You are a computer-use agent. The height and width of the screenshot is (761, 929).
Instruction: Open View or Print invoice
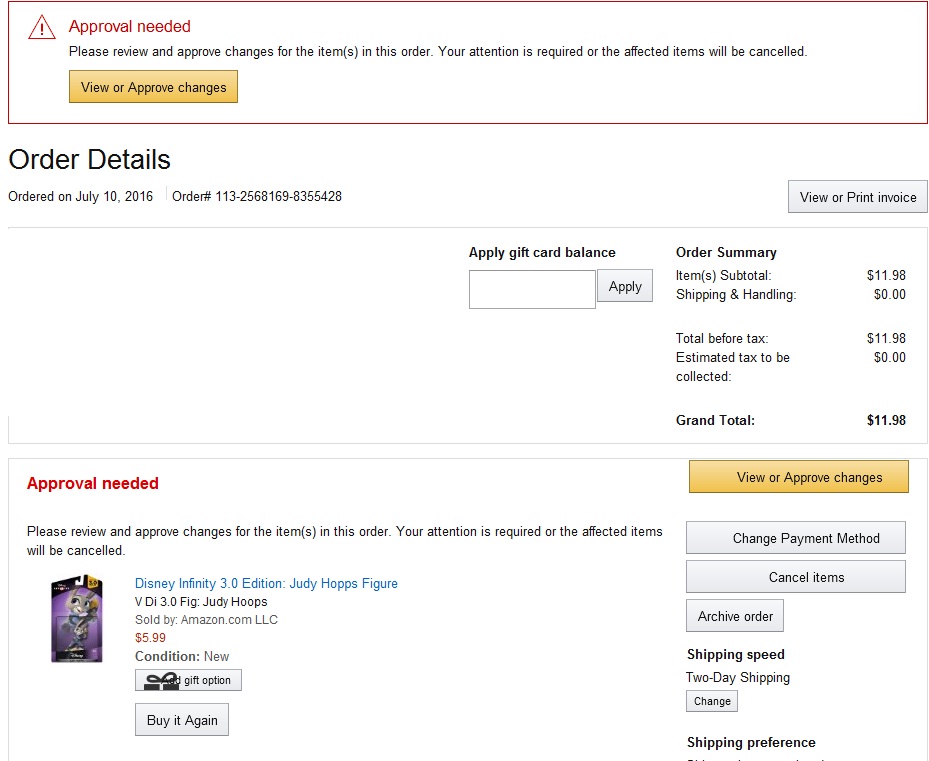[857, 197]
